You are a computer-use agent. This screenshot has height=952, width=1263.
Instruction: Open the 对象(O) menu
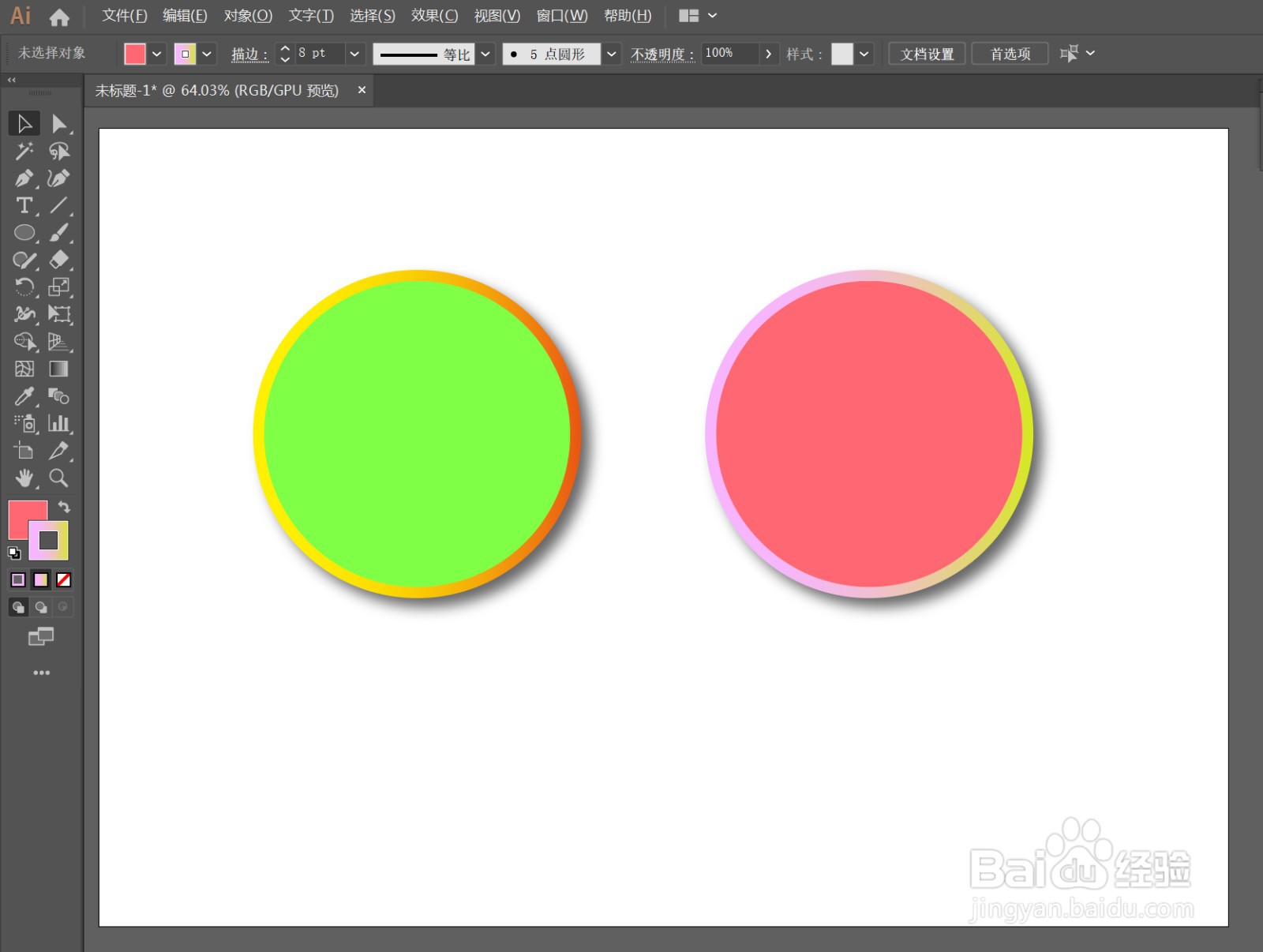pyautogui.click(x=248, y=16)
